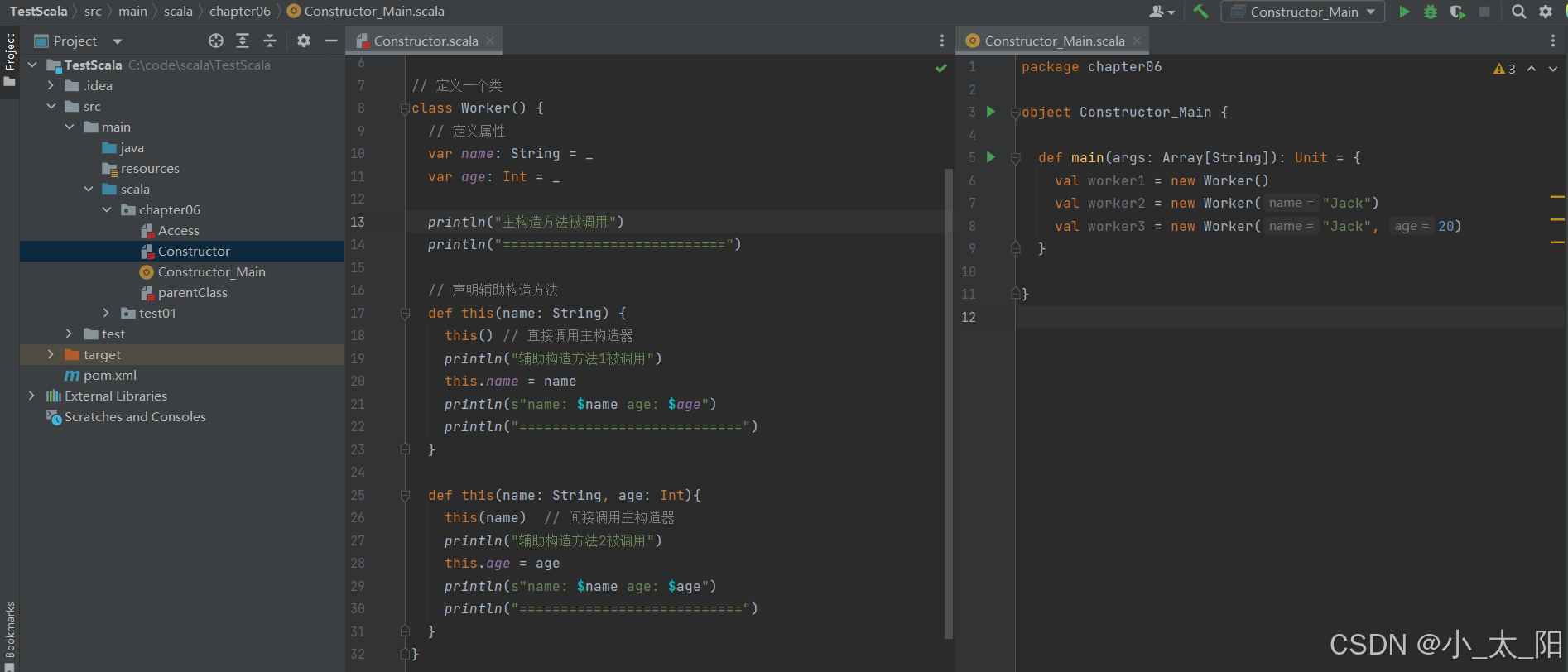Click the warnings indicator showing 3
The width and height of the screenshot is (1568, 672).
1504,69
